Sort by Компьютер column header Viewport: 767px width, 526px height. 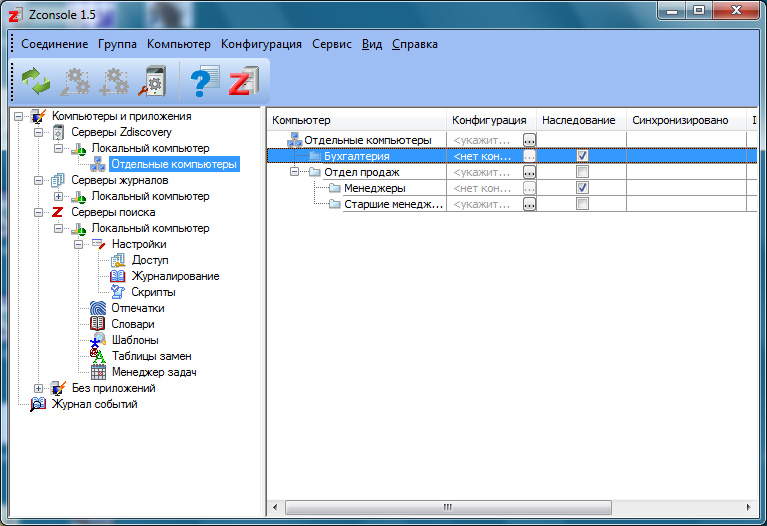357,120
